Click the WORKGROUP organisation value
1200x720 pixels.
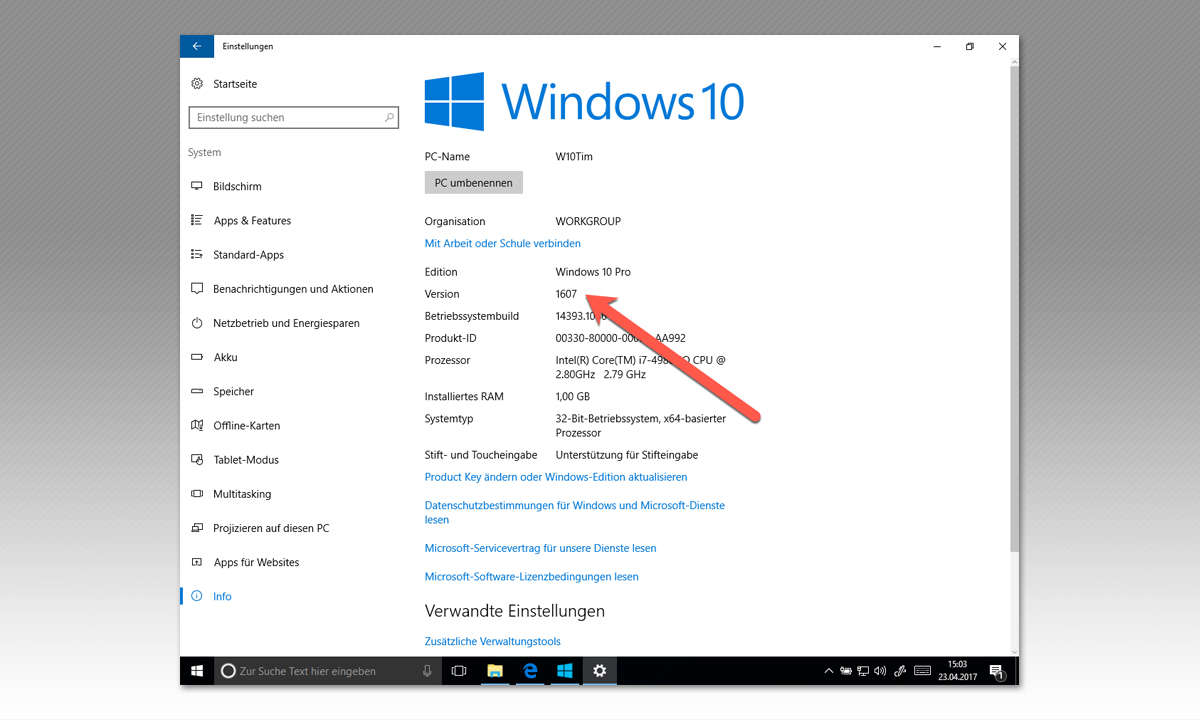[588, 221]
